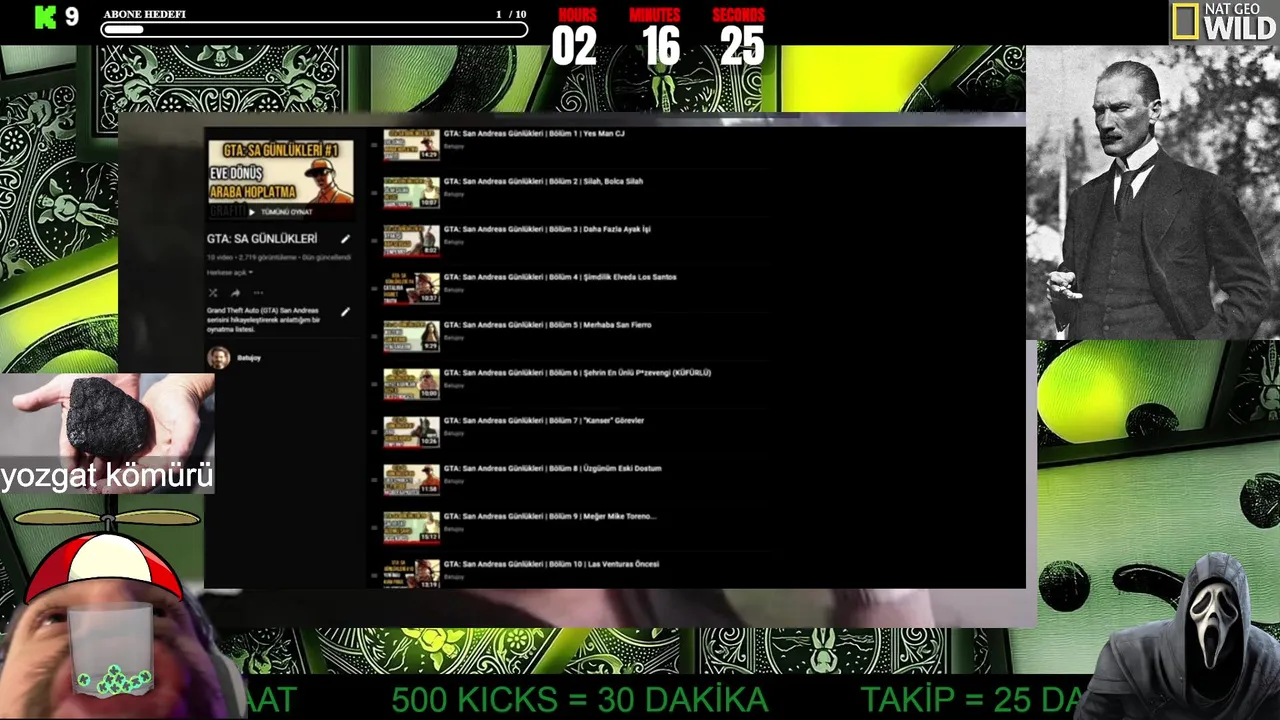
Task: Edit the GTA: SA GÜNLÜKLERİ playlist title pencil
Action: [x=345, y=239]
